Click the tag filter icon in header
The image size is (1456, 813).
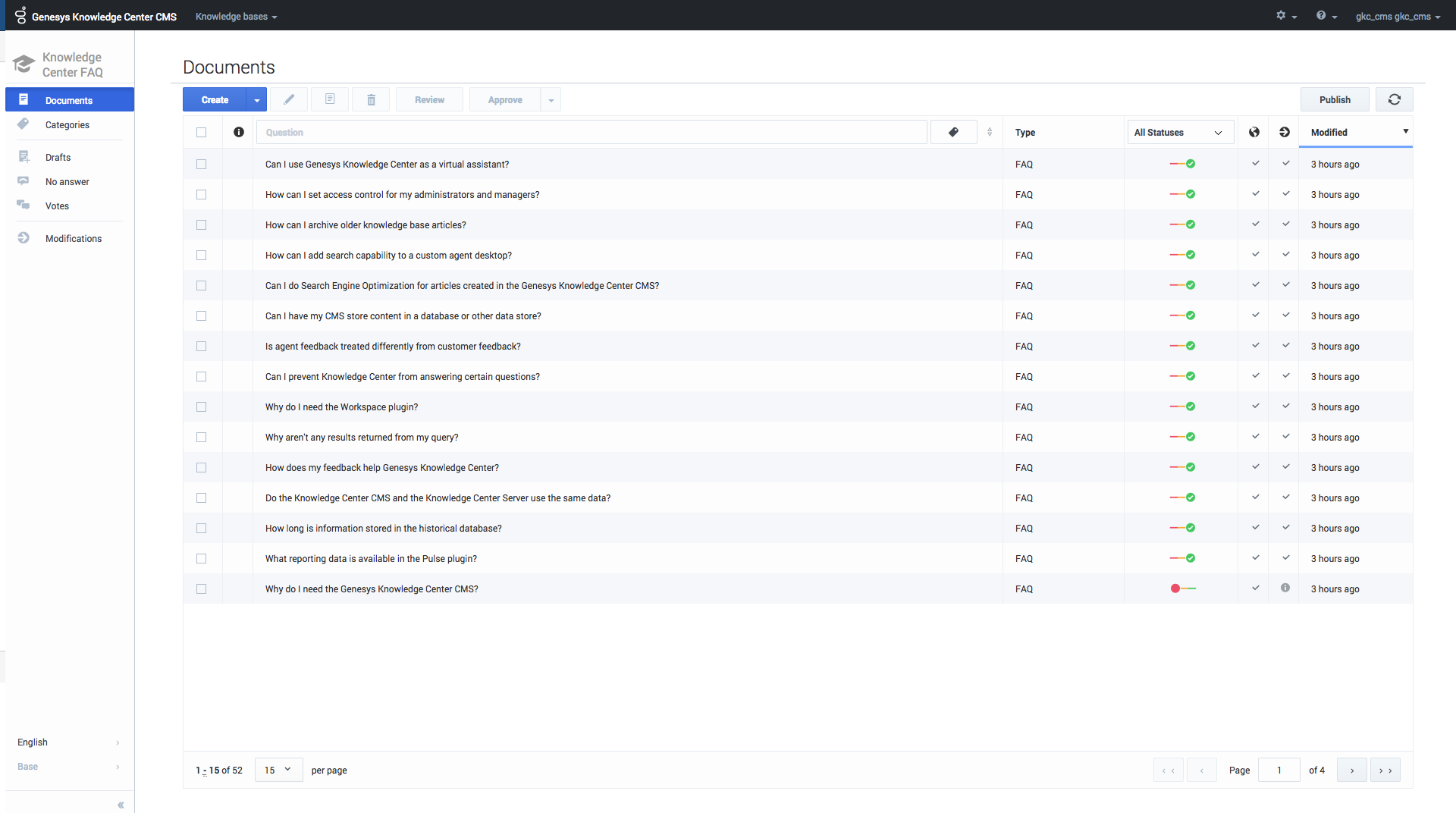(x=953, y=132)
